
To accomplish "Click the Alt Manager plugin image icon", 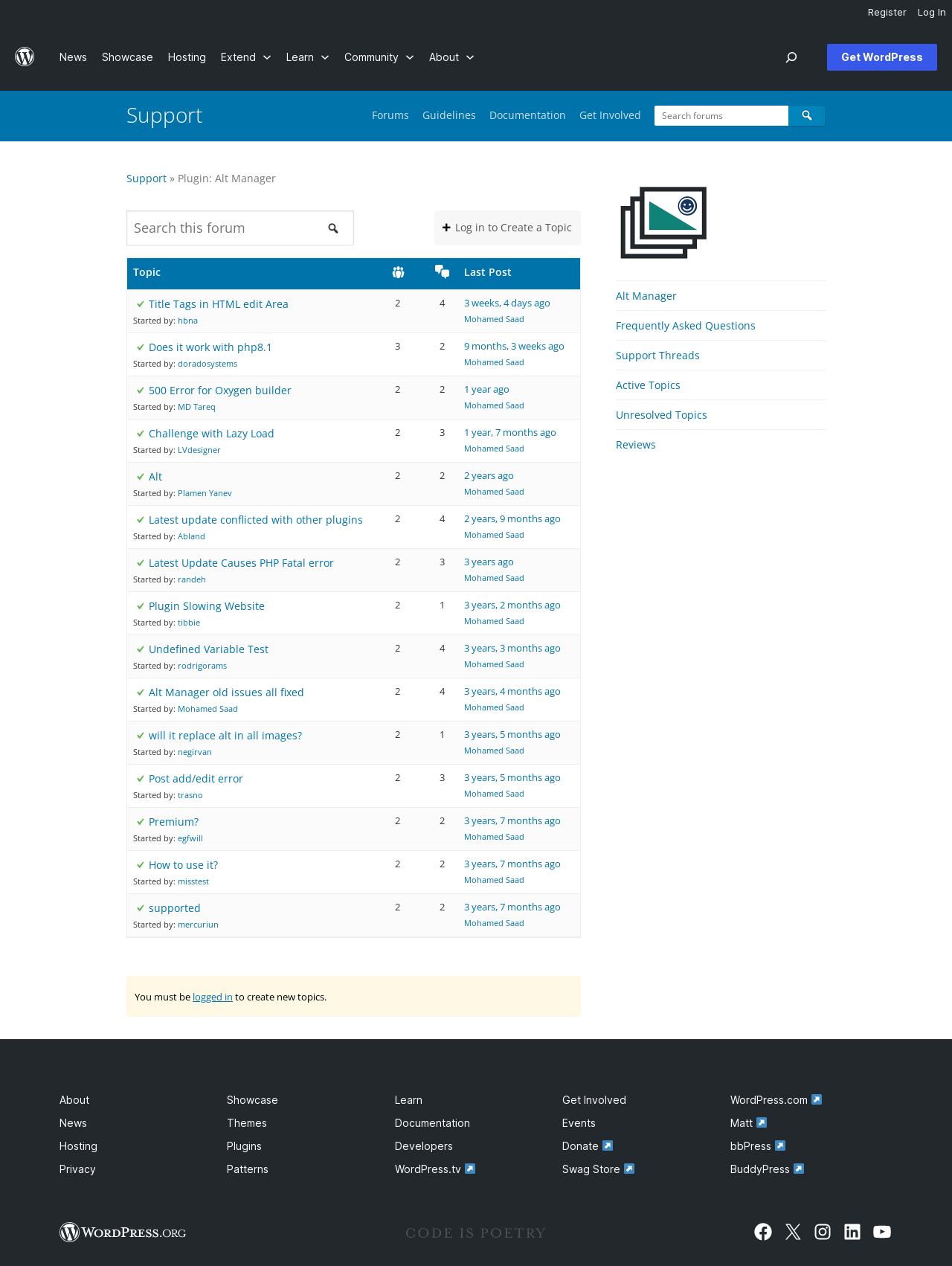I will [663, 222].
